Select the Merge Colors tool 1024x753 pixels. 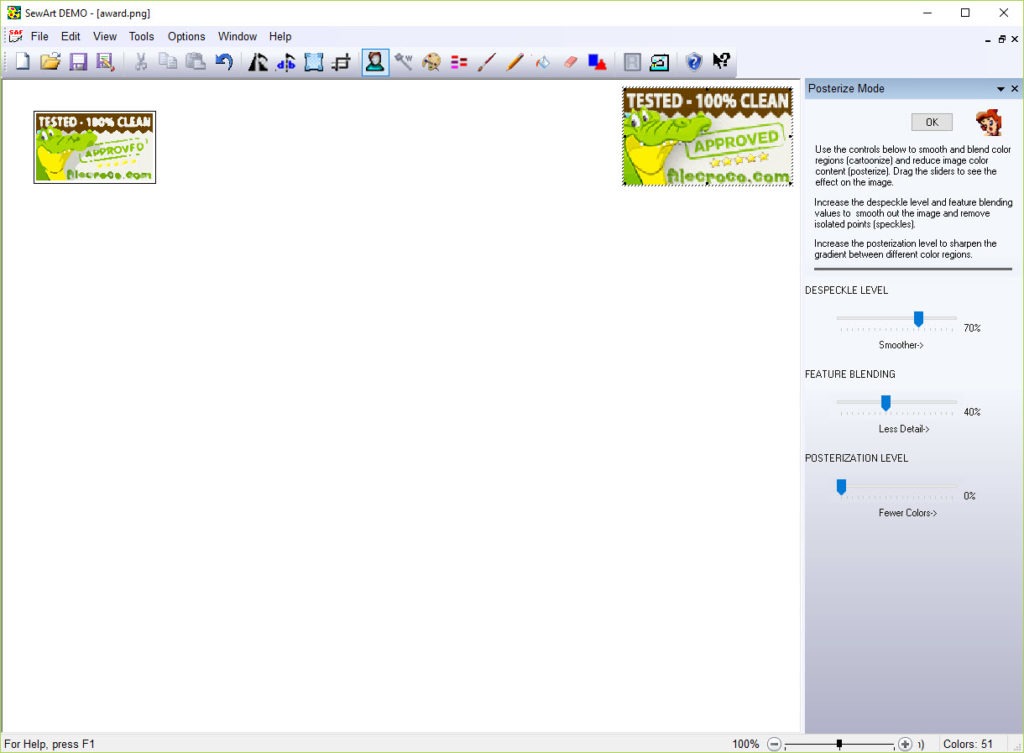pos(459,62)
